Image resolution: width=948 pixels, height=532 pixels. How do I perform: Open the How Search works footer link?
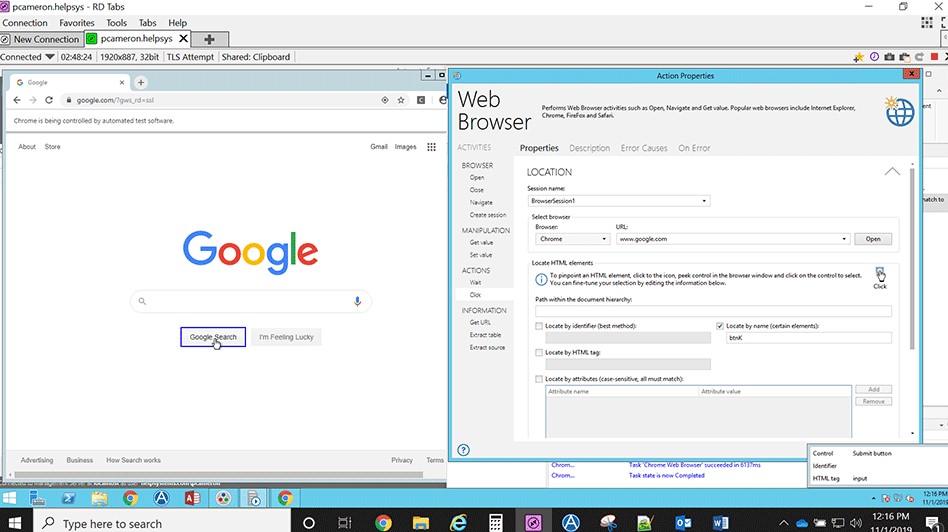point(134,460)
